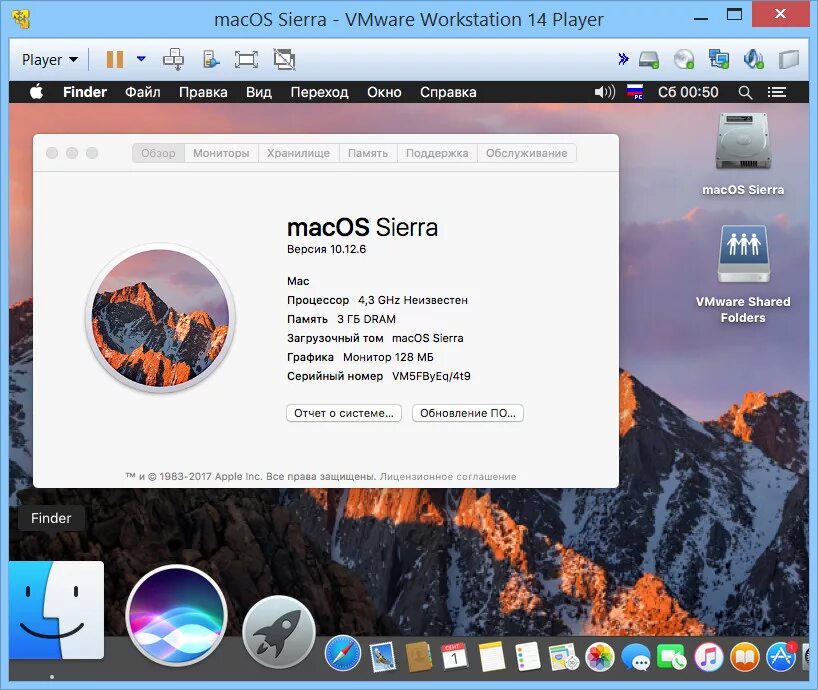Viewport: 818px width, 690px height.
Task: Switch to the Хранилище tab
Action: click(x=298, y=153)
